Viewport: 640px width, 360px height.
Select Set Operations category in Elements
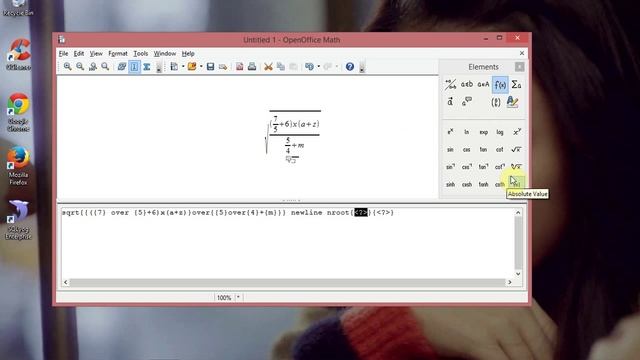click(x=483, y=84)
